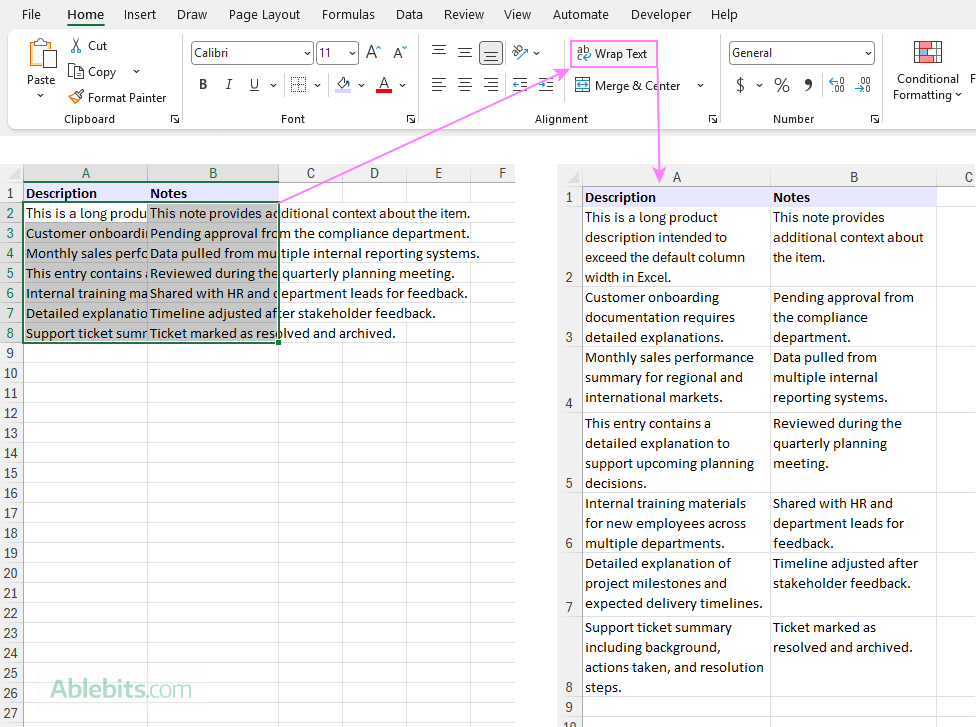
Task: Switch to the Formulas ribbon tab
Action: tap(348, 14)
